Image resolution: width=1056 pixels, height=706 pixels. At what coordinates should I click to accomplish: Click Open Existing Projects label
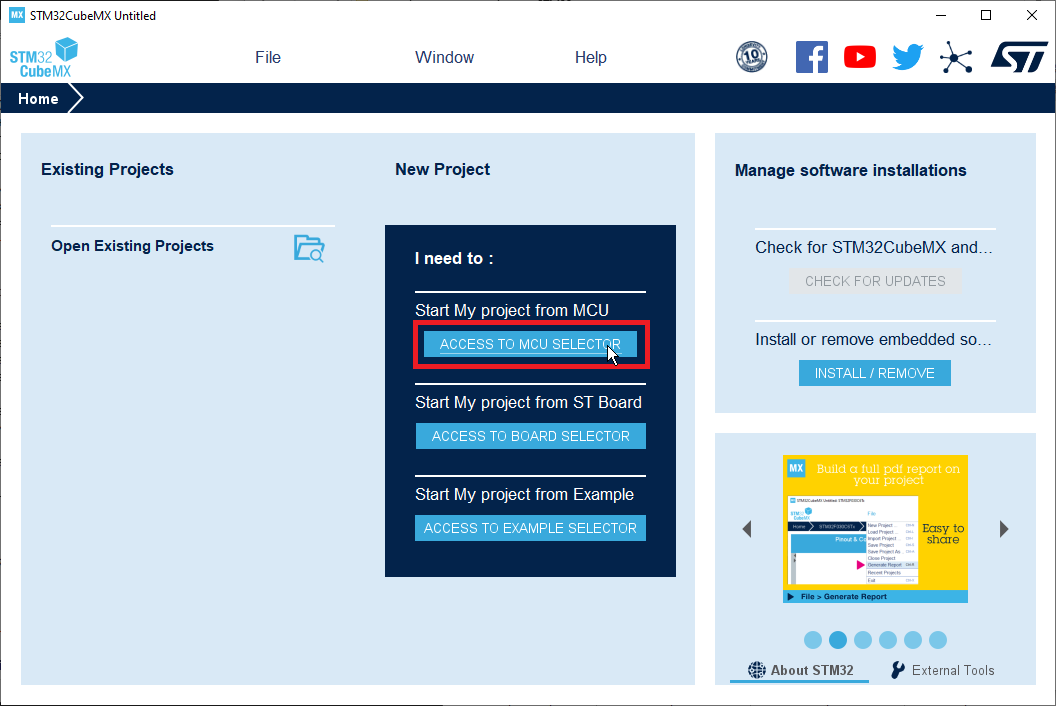[133, 246]
